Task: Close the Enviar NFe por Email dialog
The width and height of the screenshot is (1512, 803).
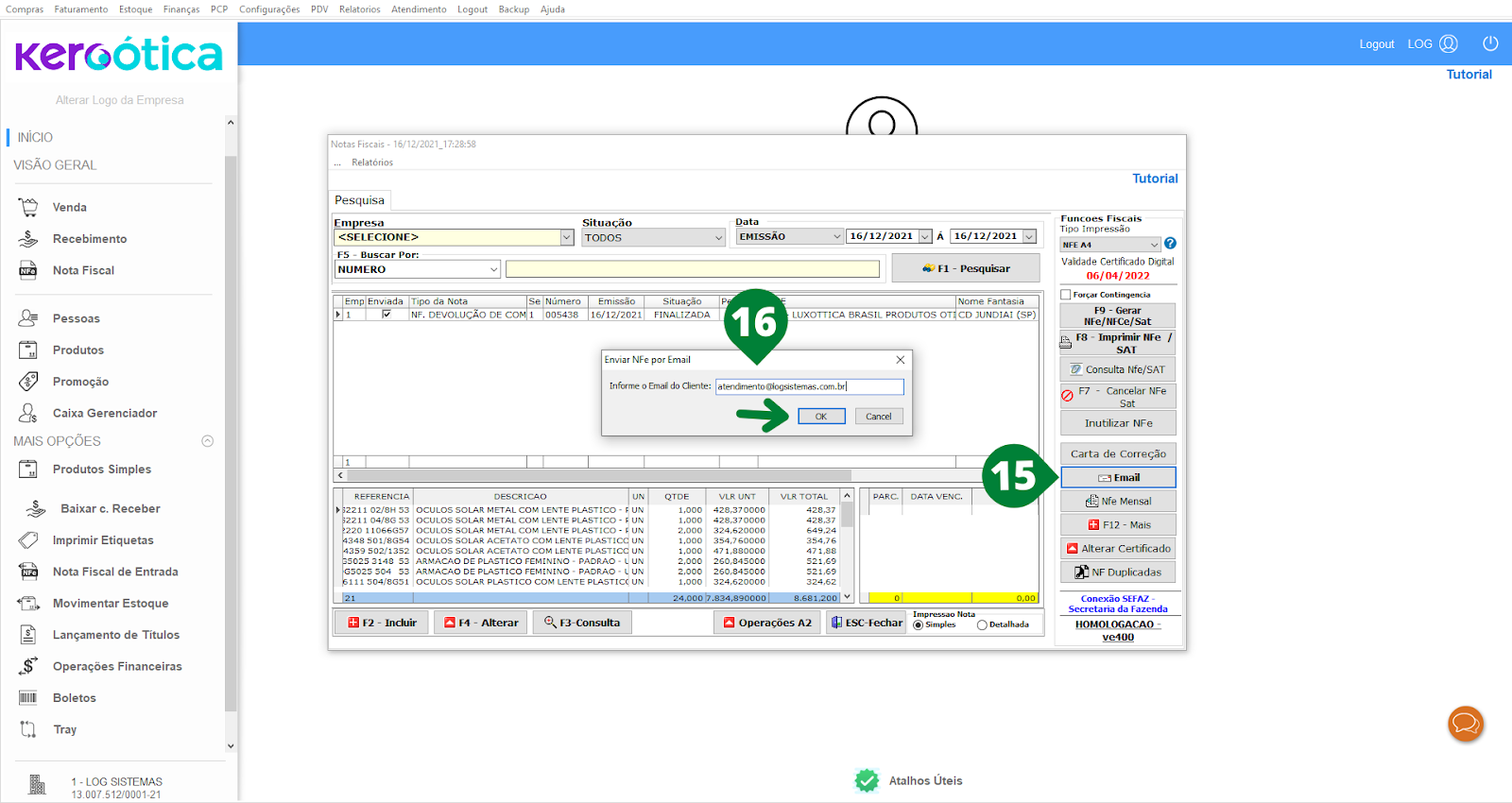Action: tap(901, 360)
